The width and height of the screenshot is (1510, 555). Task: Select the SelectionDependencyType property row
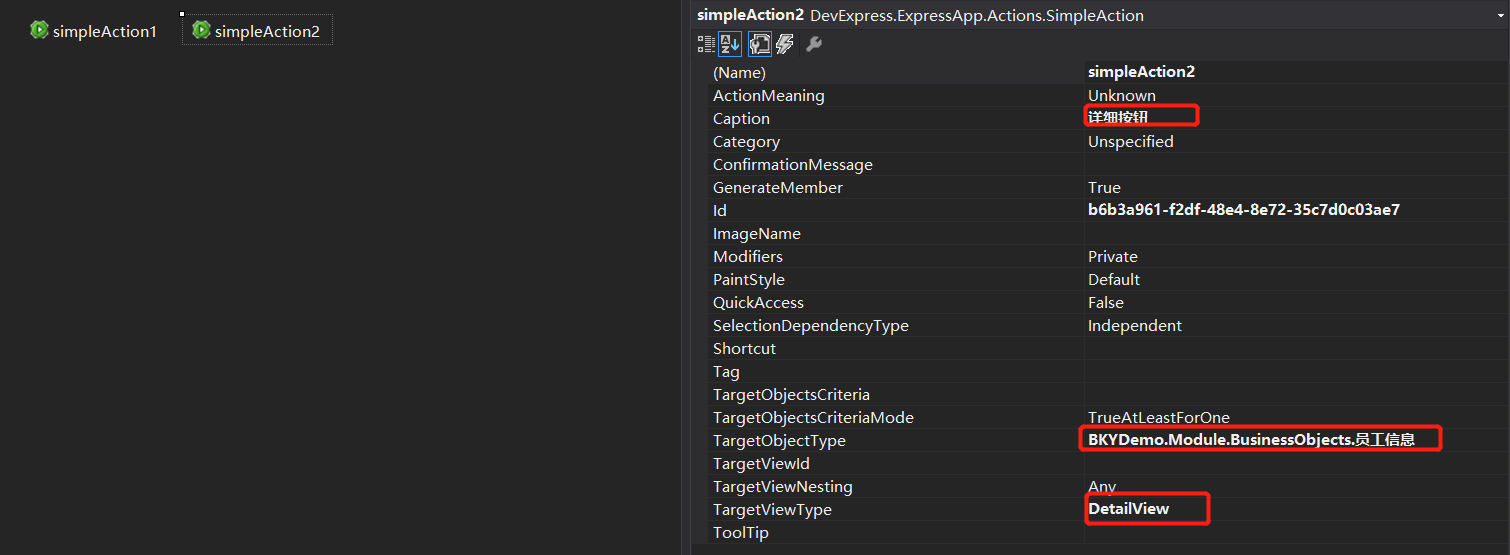pyautogui.click(x=810, y=325)
